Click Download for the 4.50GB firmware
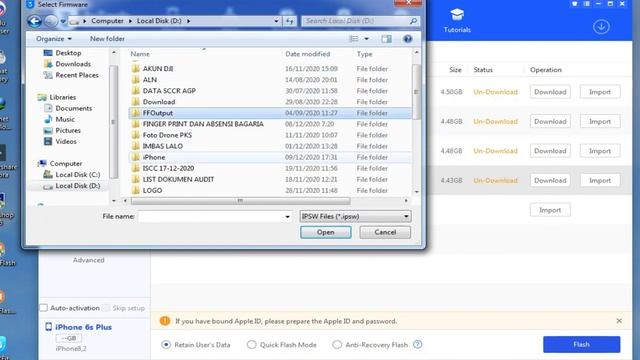 pos(550,92)
